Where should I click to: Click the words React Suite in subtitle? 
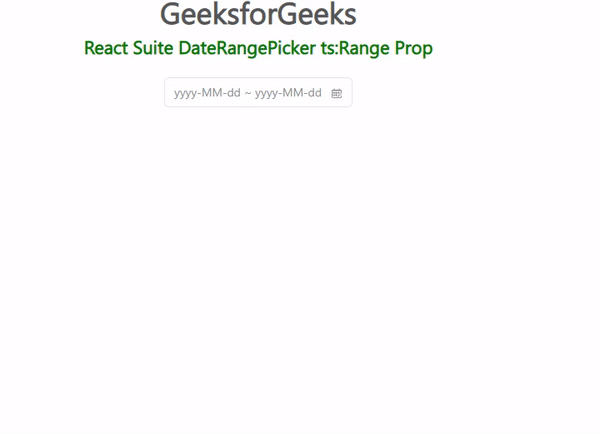[x=129, y=48]
